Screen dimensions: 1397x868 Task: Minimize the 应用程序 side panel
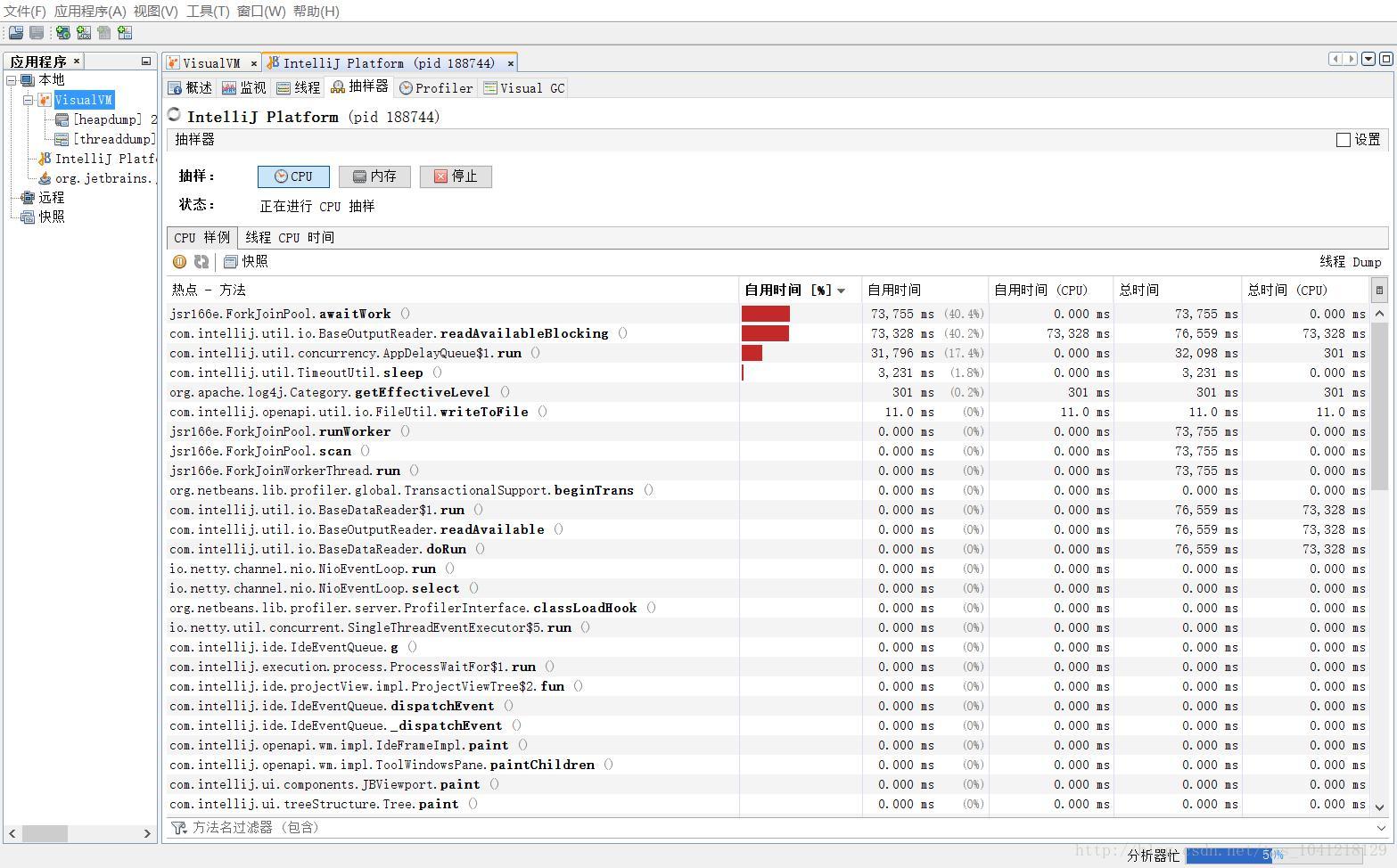point(146,61)
